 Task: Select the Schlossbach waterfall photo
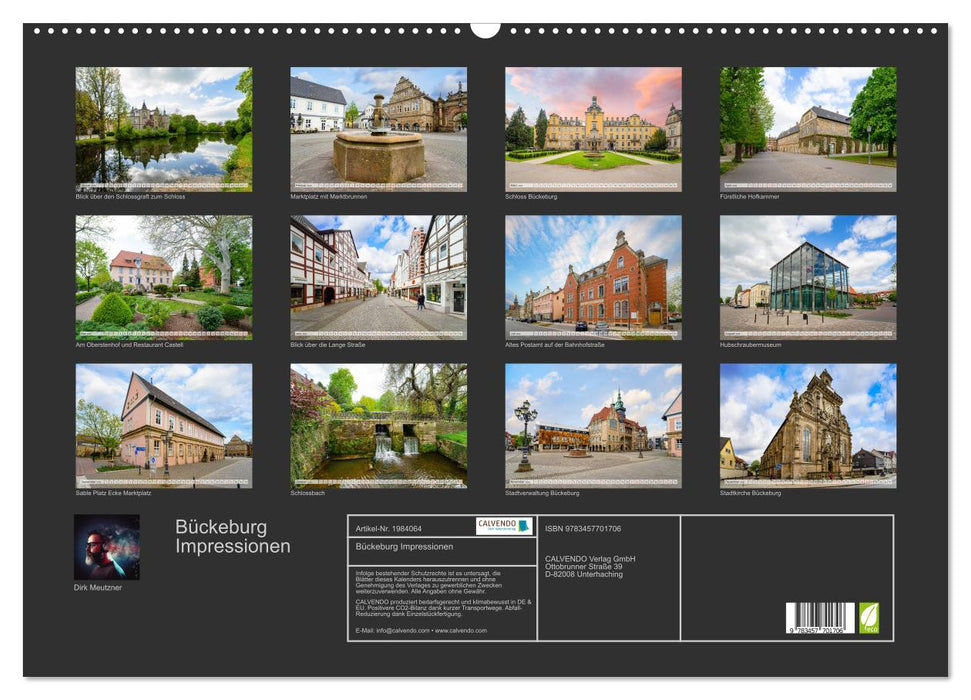point(378,425)
